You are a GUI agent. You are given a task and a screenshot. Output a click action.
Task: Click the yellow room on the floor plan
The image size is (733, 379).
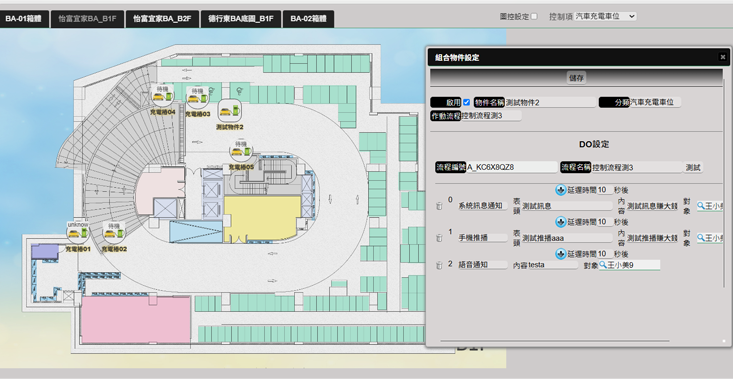click(x=262, y=219)
